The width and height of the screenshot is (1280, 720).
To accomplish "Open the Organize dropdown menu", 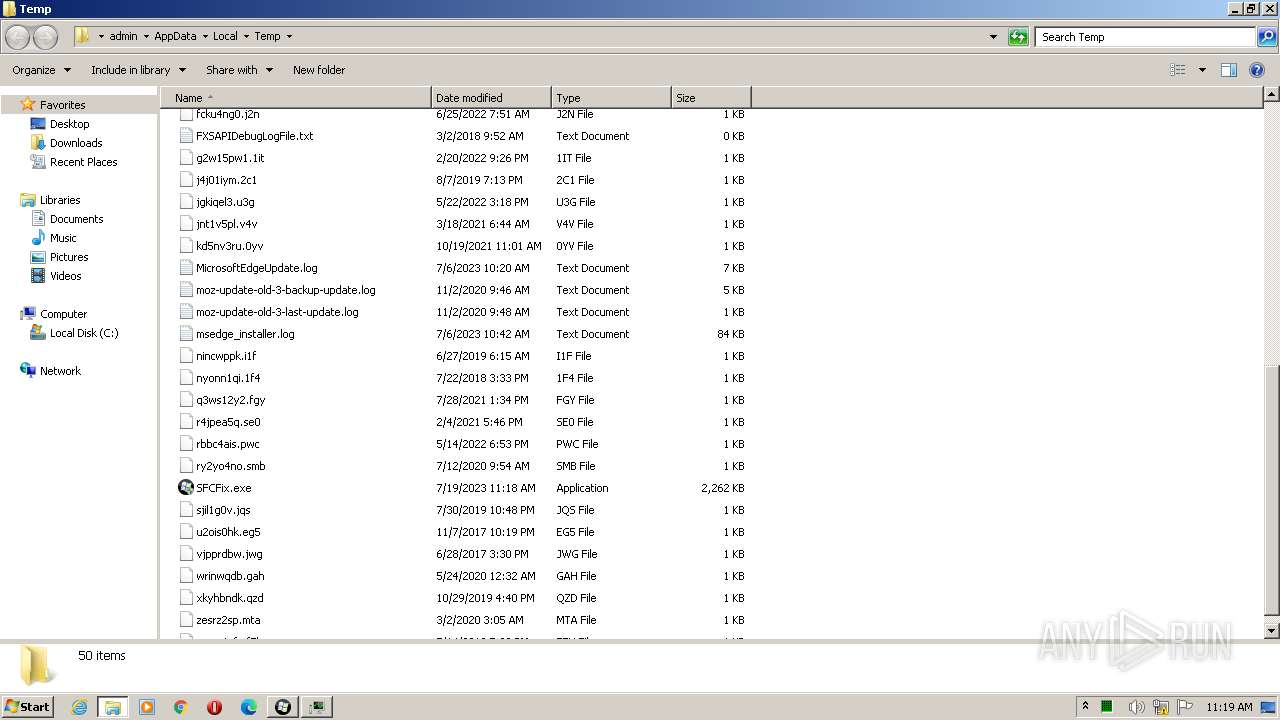I will pyautogui.click(x=41, y=70).
